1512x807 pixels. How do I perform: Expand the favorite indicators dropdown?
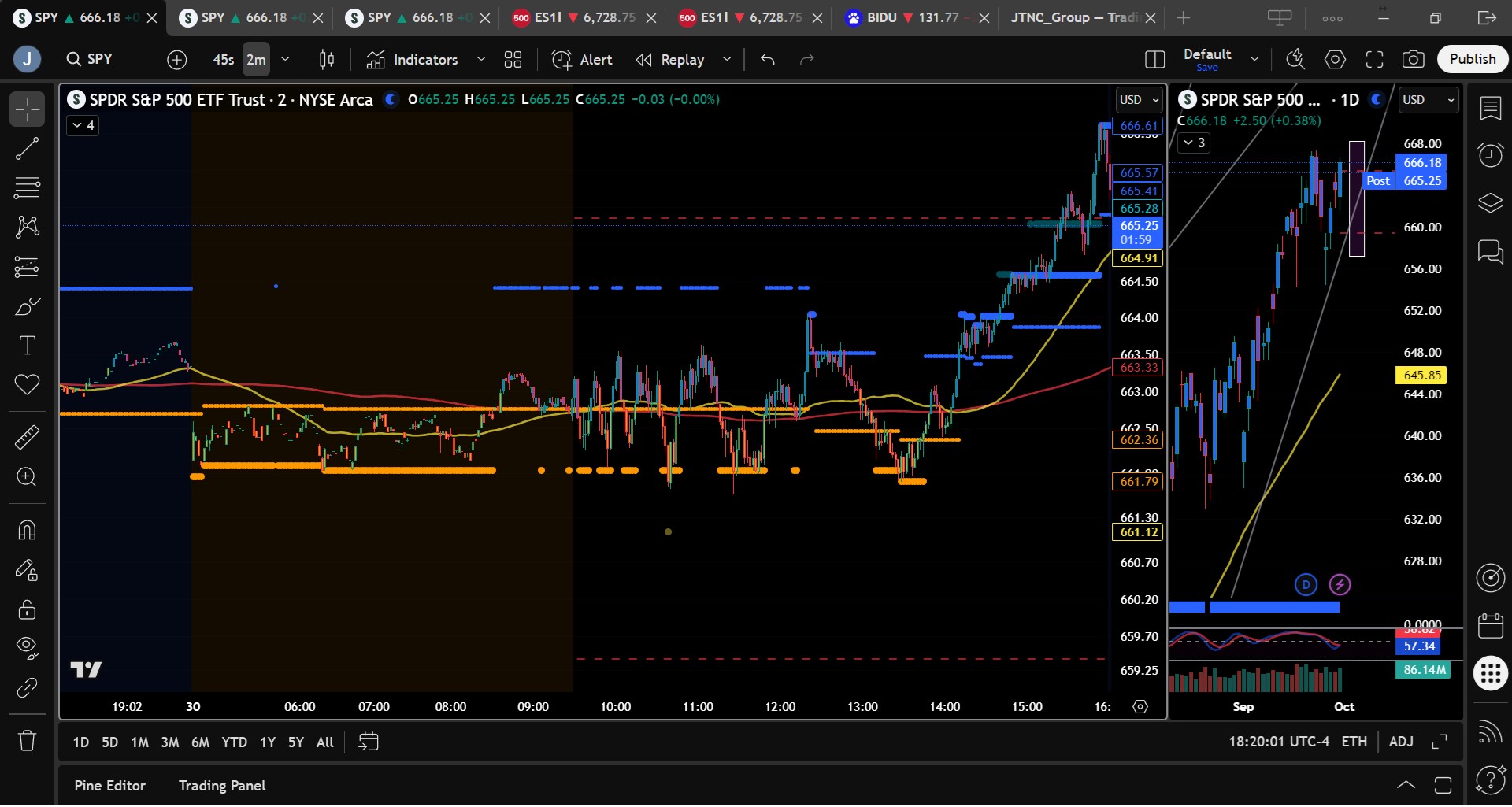click(x=481, y=59)
